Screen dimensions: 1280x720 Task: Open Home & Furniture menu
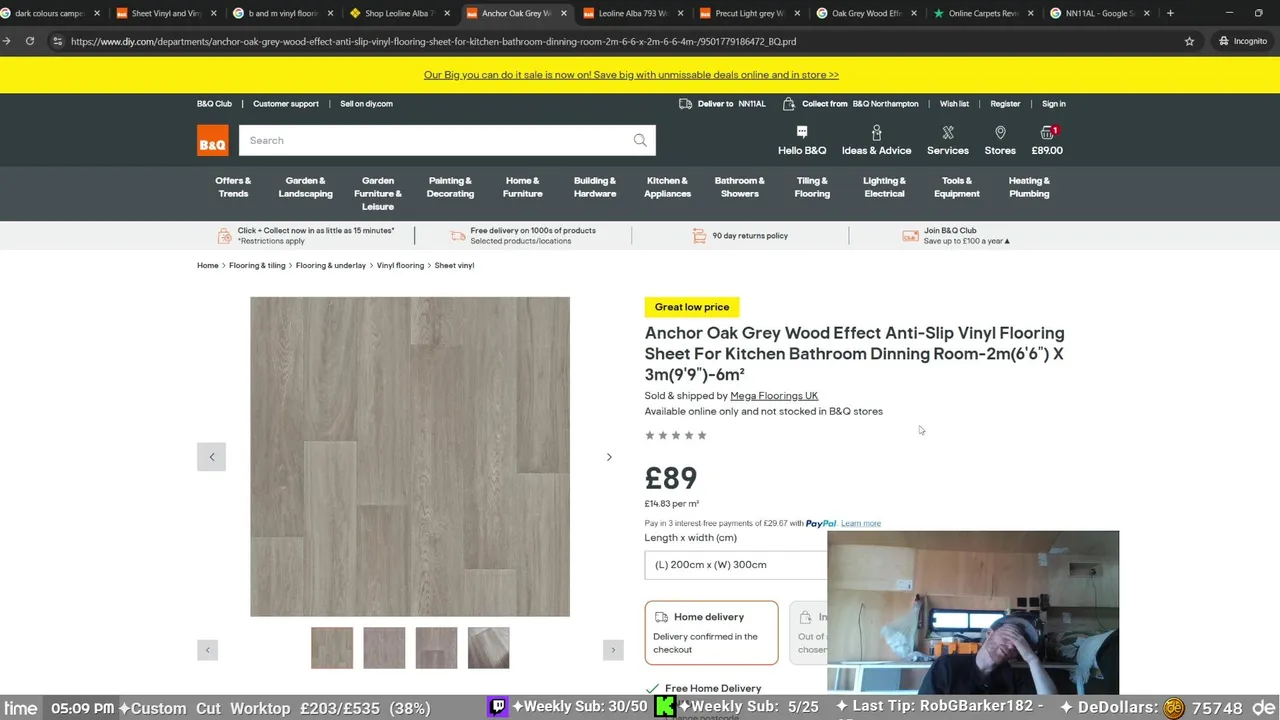[522, 187]
